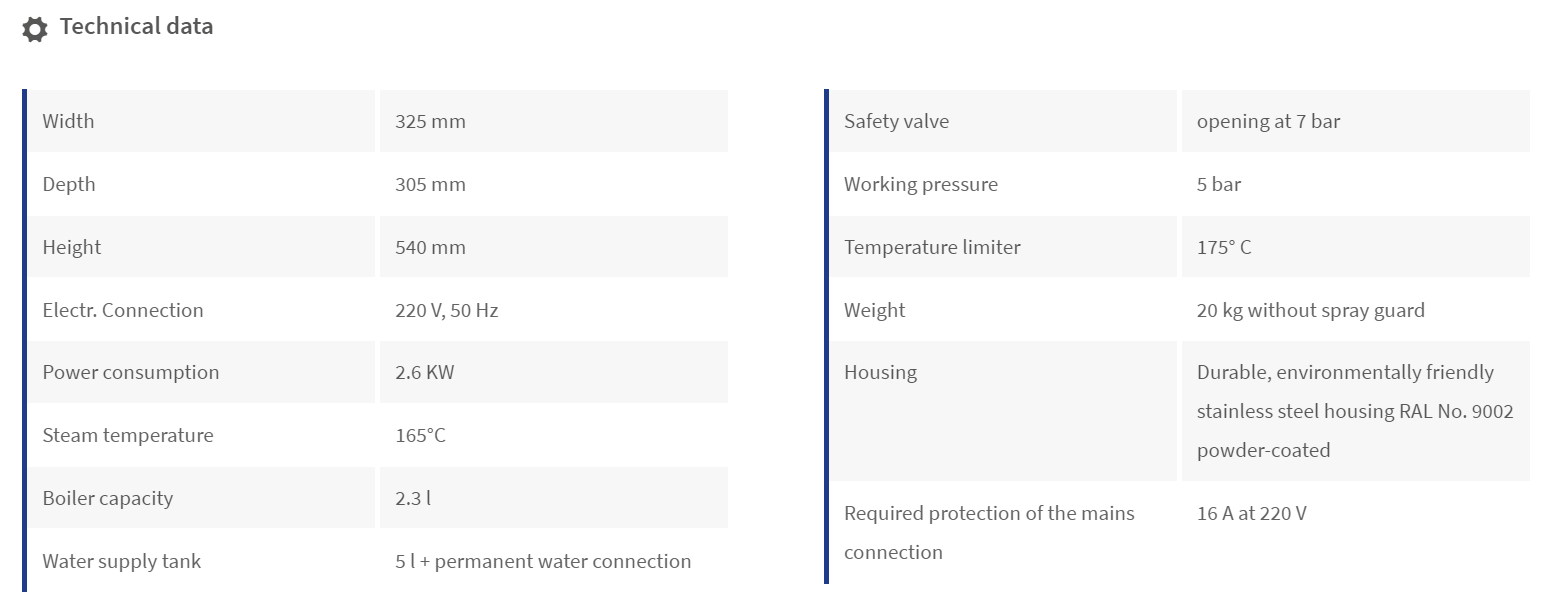Select the Height 540 mm value
Image resolution: width=1541 pixels, height=603 pixels.
point(430,247)
